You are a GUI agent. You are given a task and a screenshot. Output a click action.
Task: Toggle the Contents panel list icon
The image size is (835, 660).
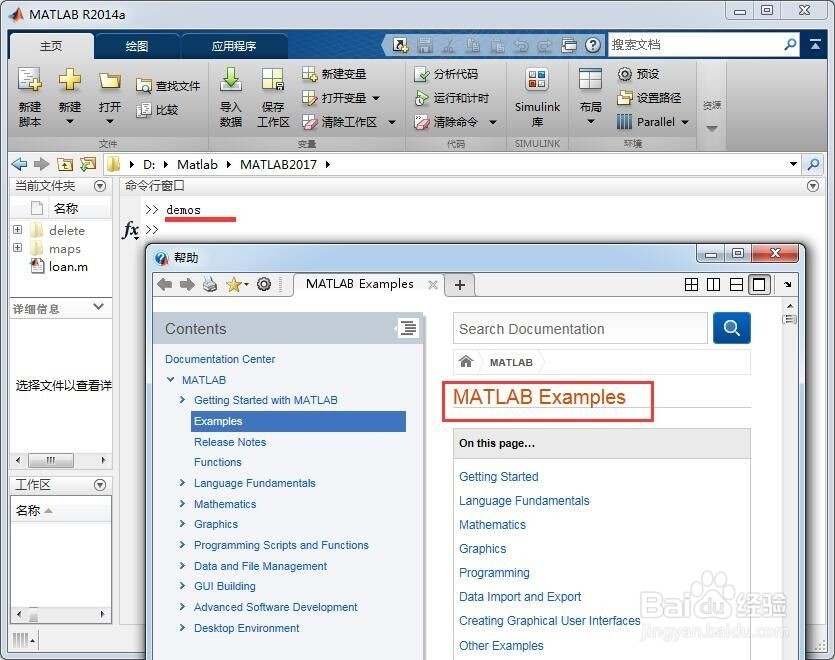pyautogui.click(x=408, y=328)
